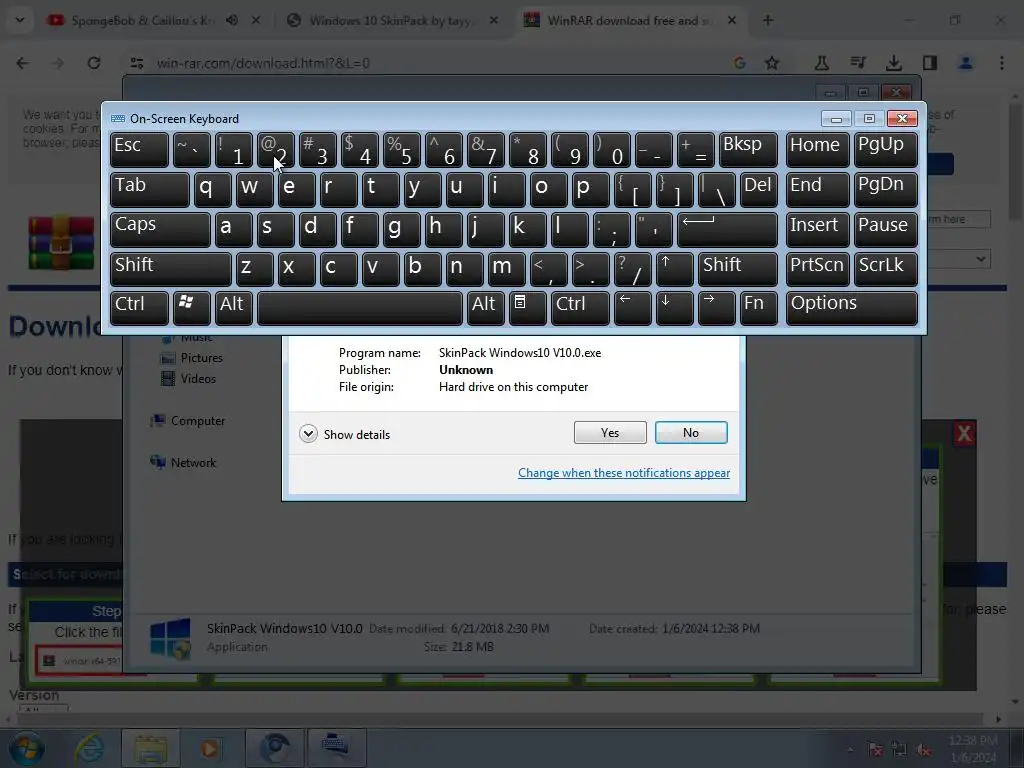Toggle the right Alt key

point(485,308)
